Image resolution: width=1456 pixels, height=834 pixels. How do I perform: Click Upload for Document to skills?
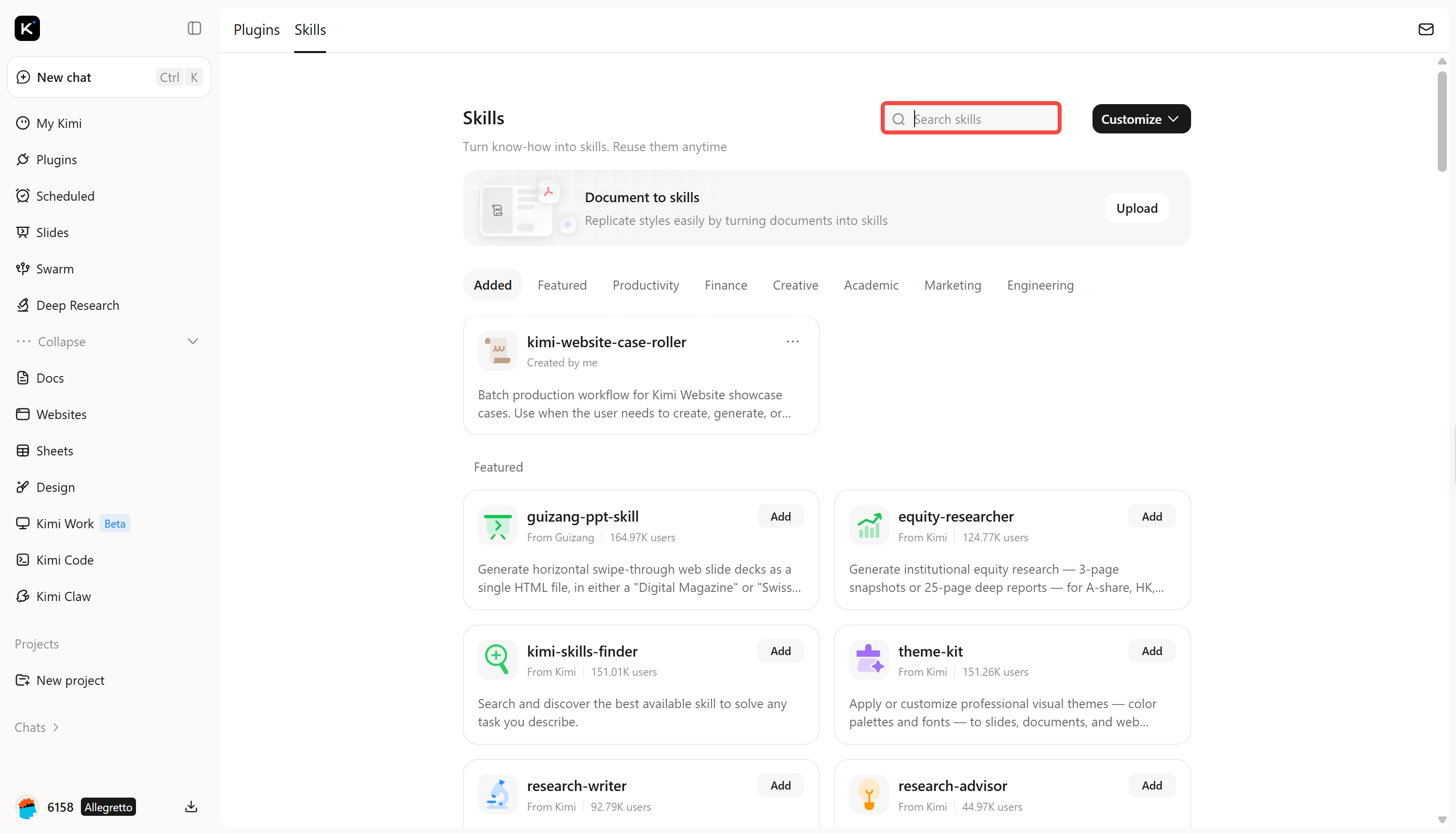pyautogui.click(x=1136, y=208)
